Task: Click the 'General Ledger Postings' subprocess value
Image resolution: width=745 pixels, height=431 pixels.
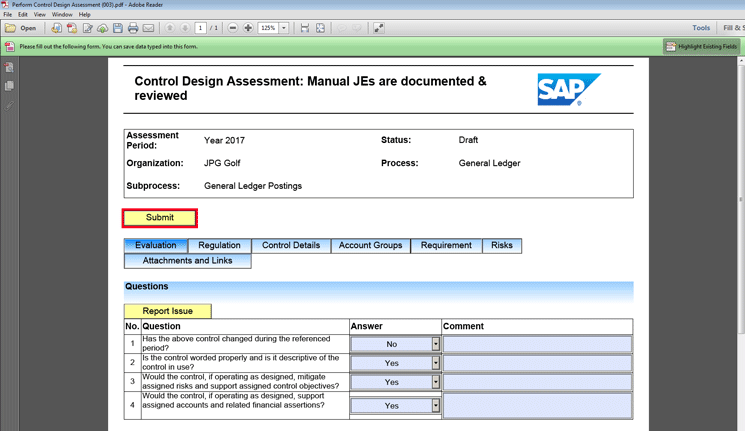Action: pyautogui.click(x=253, y=186)
